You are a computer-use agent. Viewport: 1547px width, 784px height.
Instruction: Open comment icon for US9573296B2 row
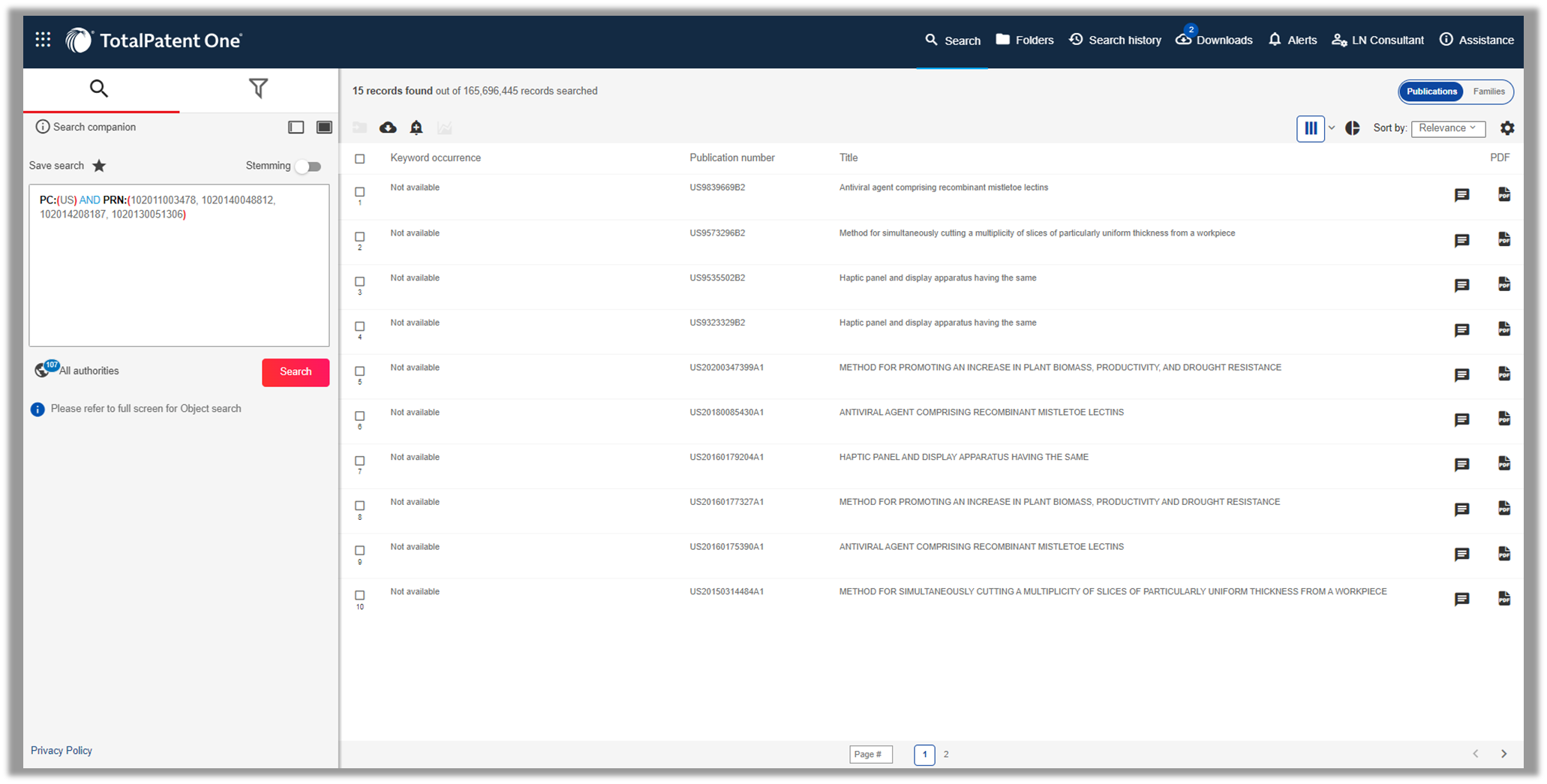pos(1461,240)
